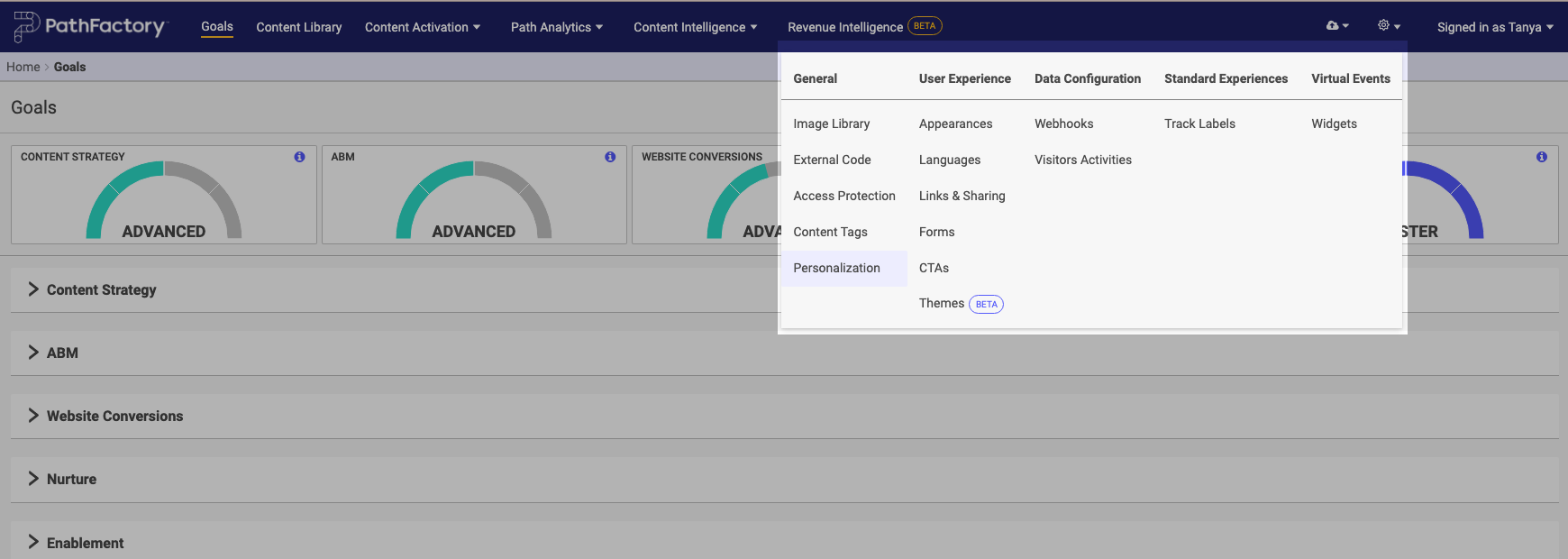Open the Content Activation dropdown
This screenshot has width=1568, height=559.
tap(422, 27)
